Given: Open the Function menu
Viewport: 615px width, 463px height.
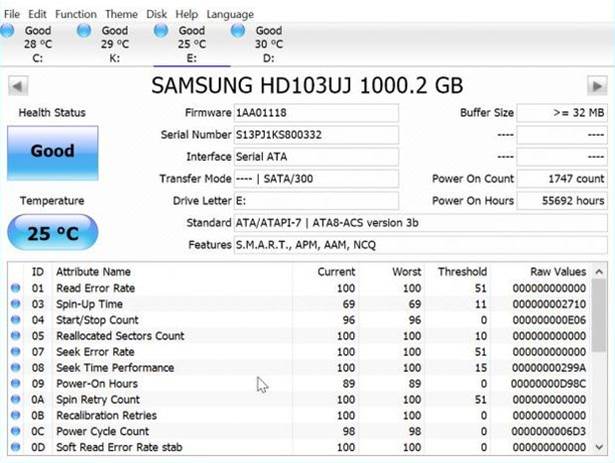Looking at the screenshot, I should tap(76, 14).
